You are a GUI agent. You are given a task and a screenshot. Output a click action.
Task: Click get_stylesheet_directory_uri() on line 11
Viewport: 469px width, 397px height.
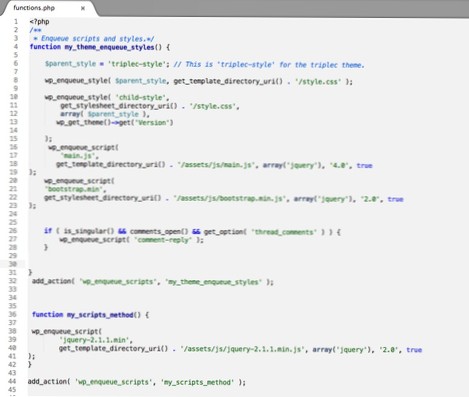pyautogui.click(x=119, y=106)
